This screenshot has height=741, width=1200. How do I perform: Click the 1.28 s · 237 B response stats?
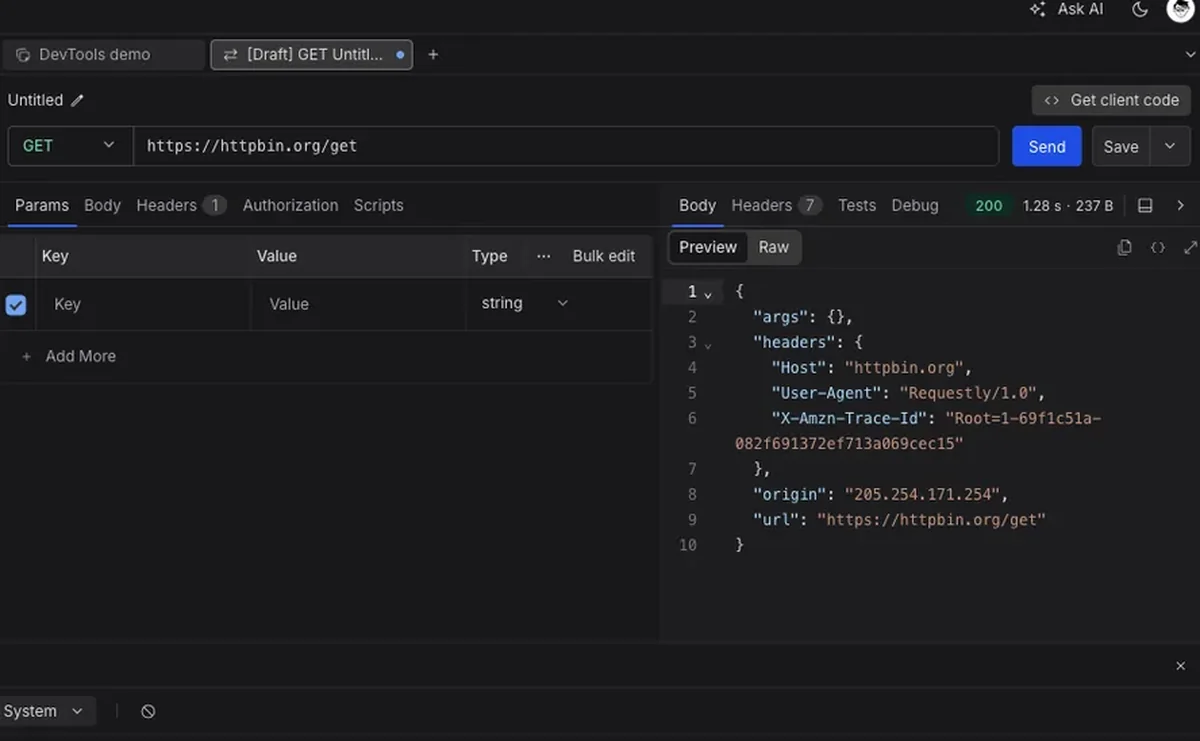1068,205
